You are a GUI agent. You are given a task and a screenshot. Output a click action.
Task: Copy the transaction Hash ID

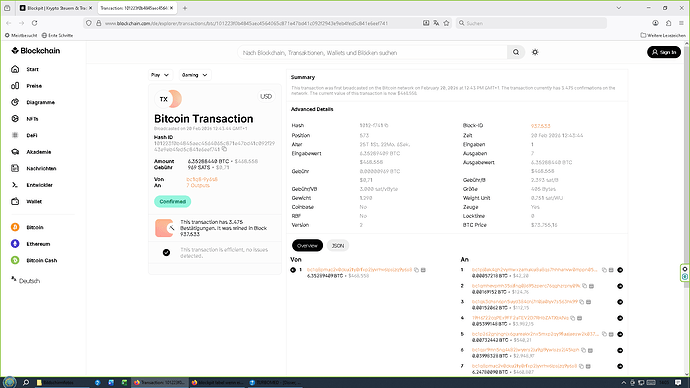pos(224,149)
